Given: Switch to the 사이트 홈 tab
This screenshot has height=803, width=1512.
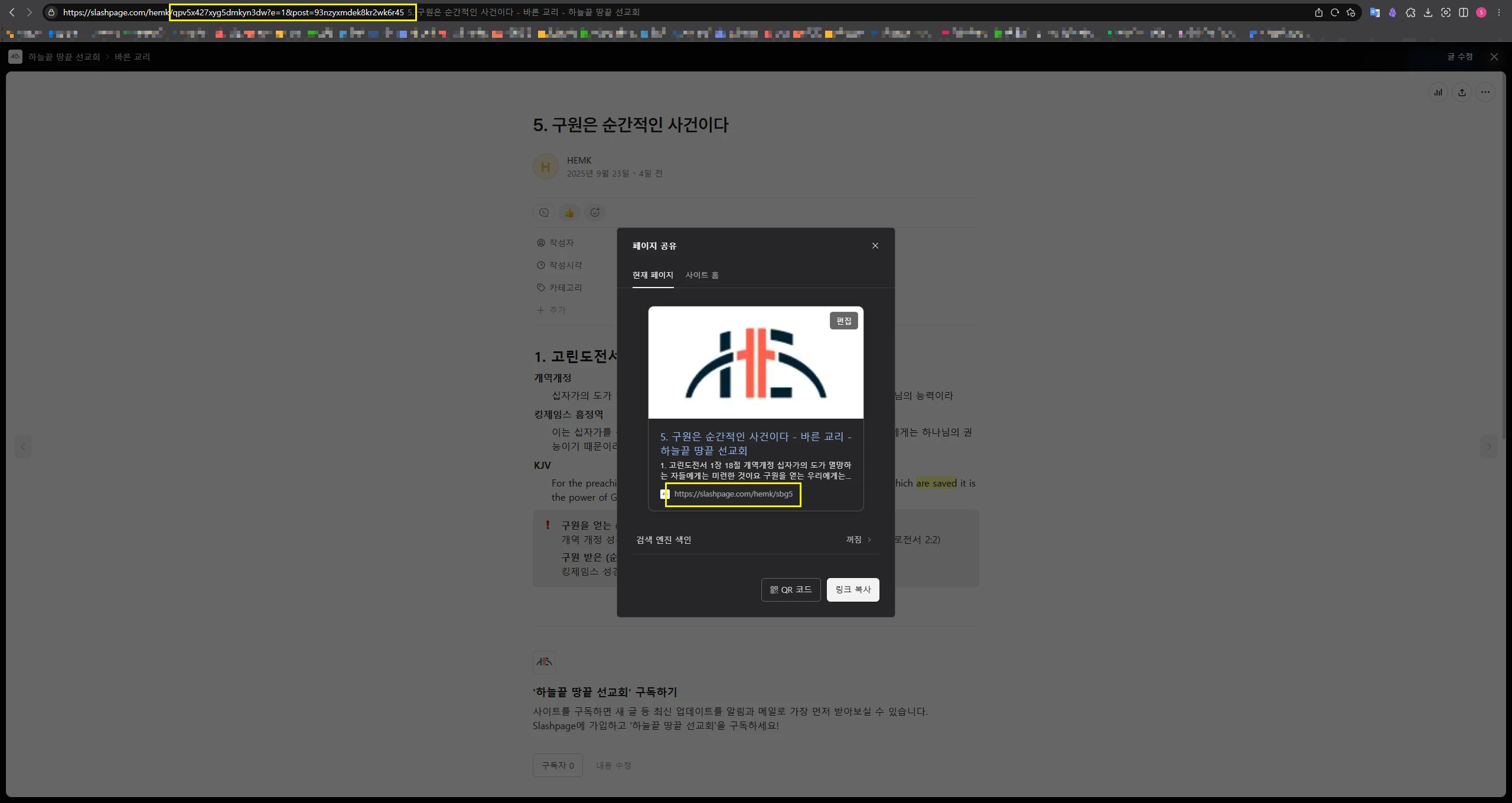Looking at the screenshot, I should [702, 275].
